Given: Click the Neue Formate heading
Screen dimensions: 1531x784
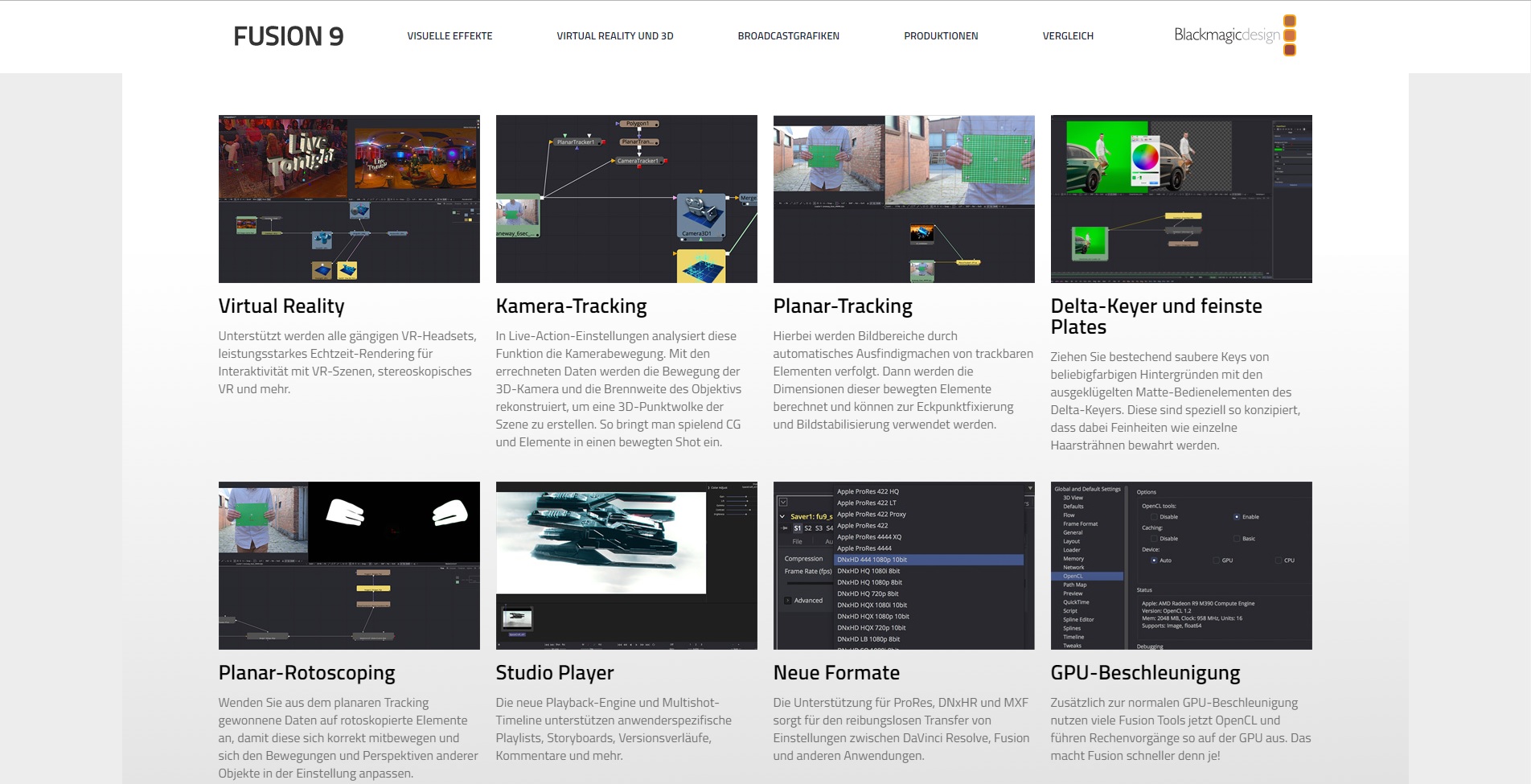Looking at the screenshot, I should click(836, 673).
